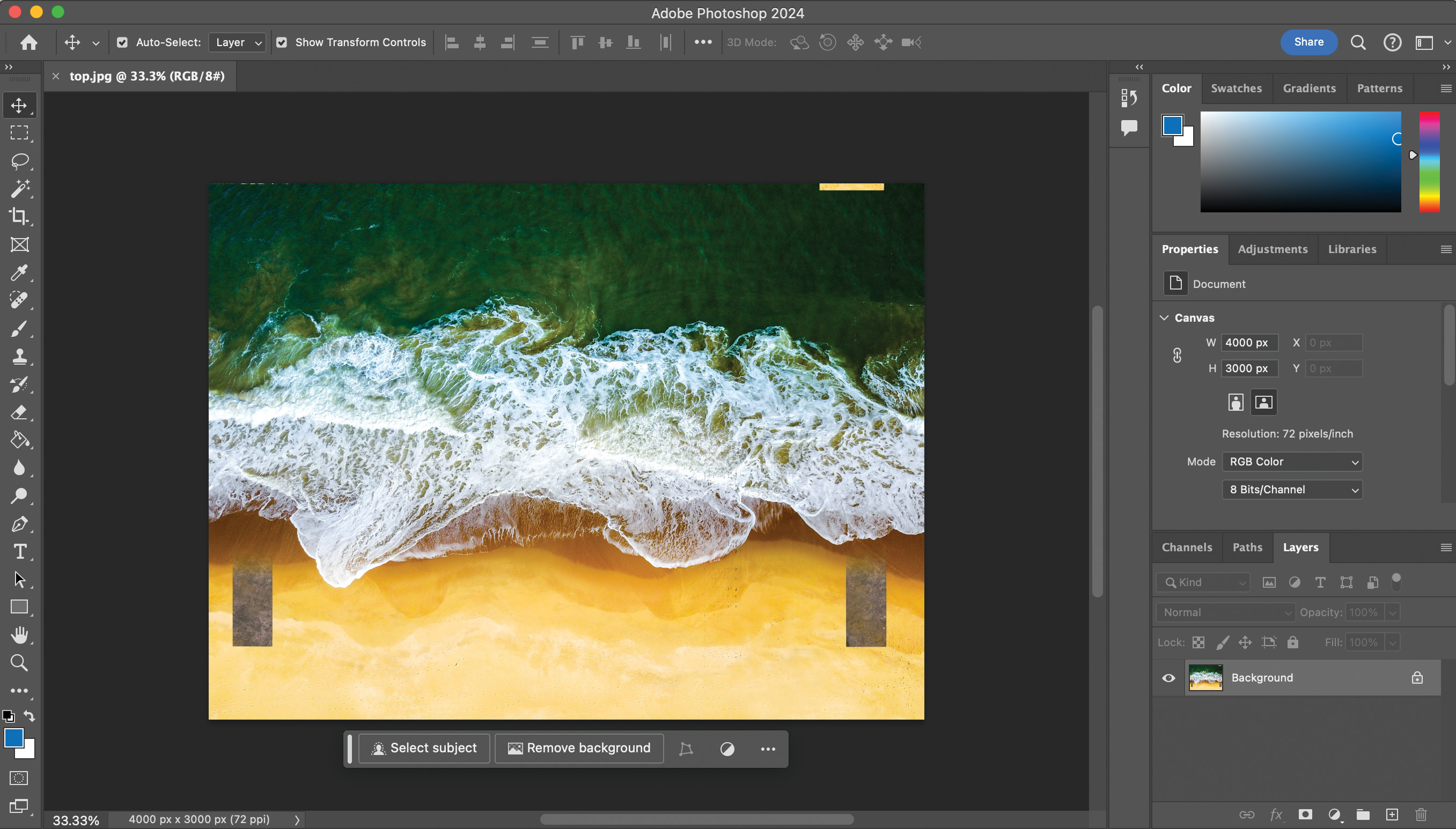
Task: Hide the Background layer visibility
Action: [x=1168, y=678]
